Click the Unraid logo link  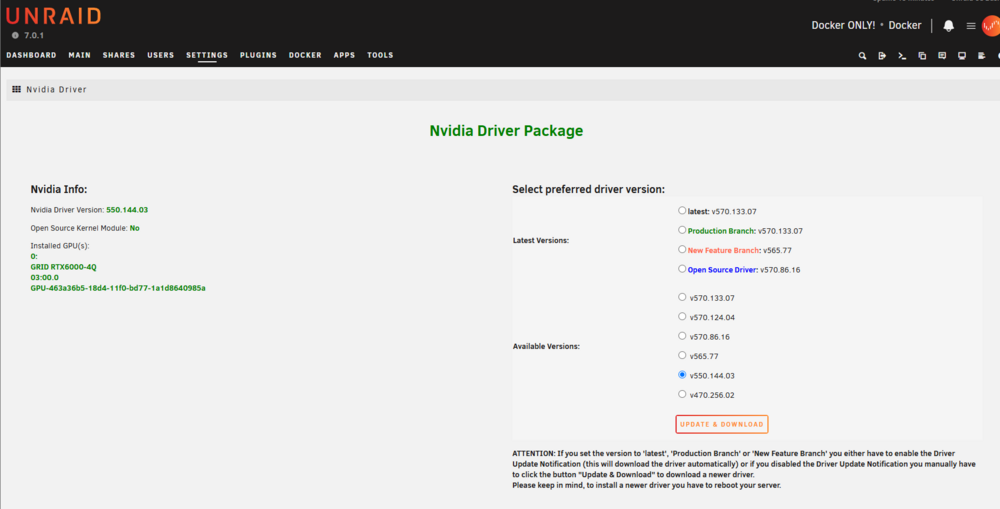pyautogui.click(x=54, y=16)
